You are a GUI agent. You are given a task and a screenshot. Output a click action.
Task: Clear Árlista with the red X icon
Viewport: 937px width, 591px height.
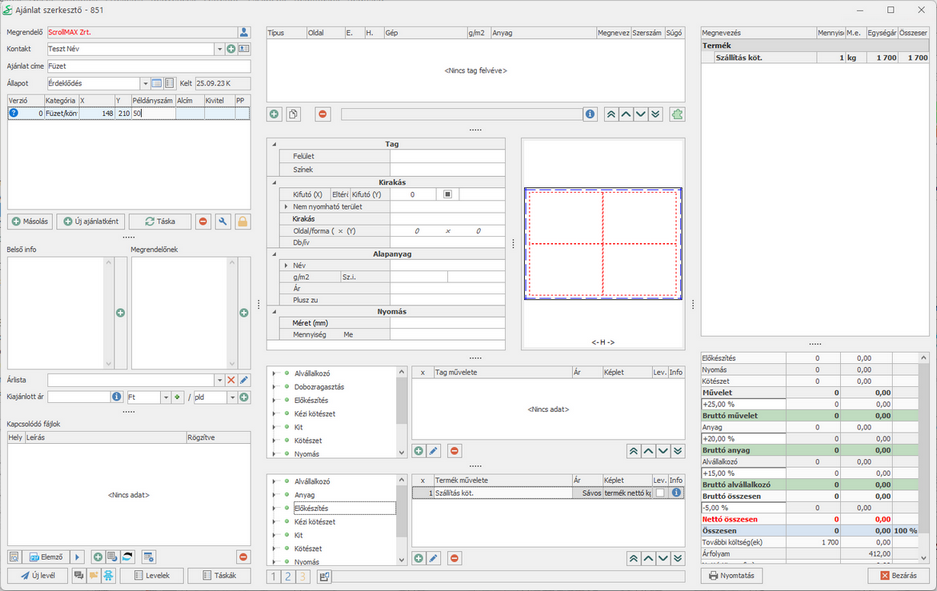[x=231, y=380]
